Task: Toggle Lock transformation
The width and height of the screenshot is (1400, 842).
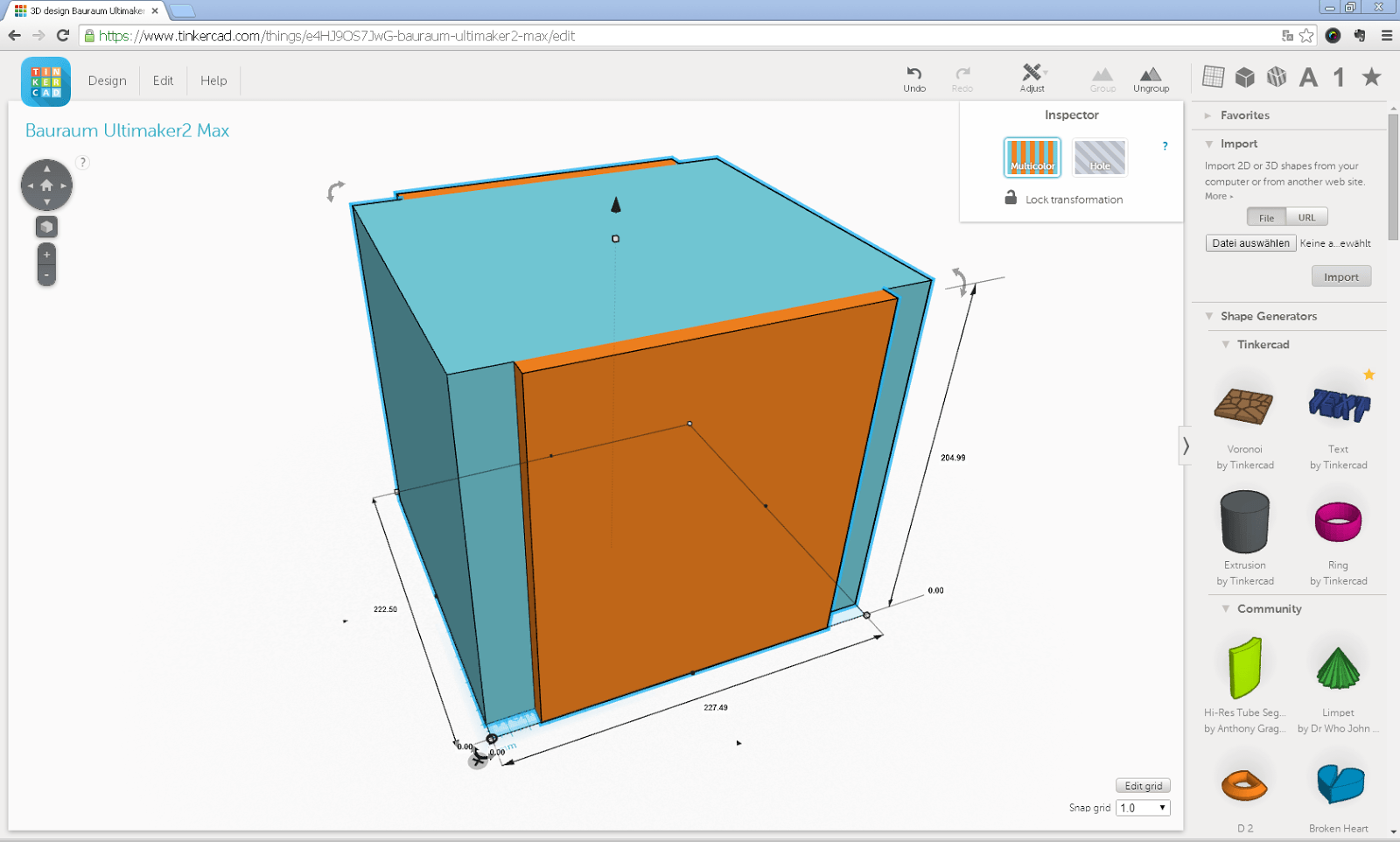Action: tap(1011, 199)
